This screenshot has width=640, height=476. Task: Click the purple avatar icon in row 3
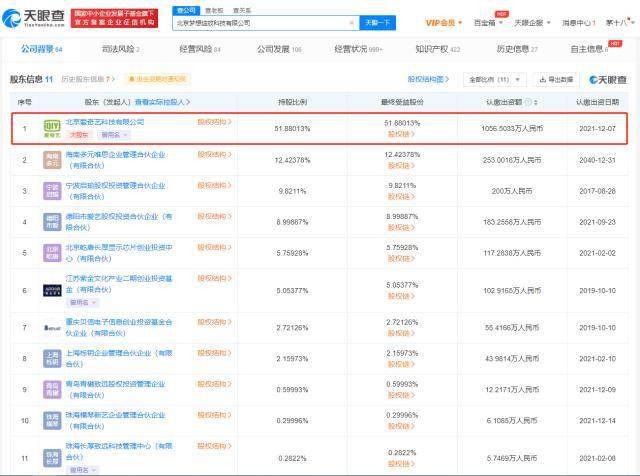[52, 191]
